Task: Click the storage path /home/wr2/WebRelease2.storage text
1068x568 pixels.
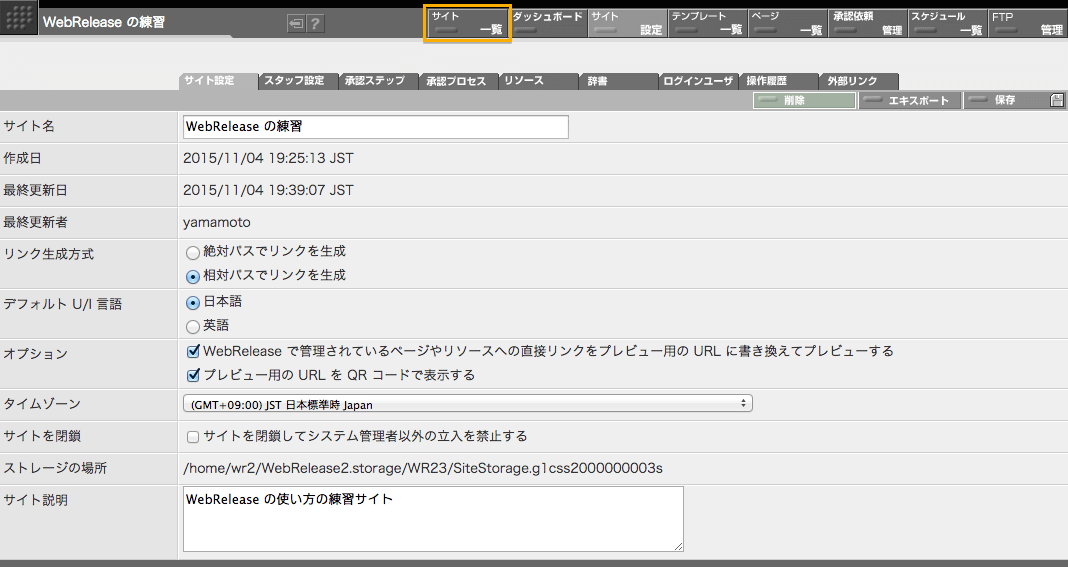Action: coord(423,468)
